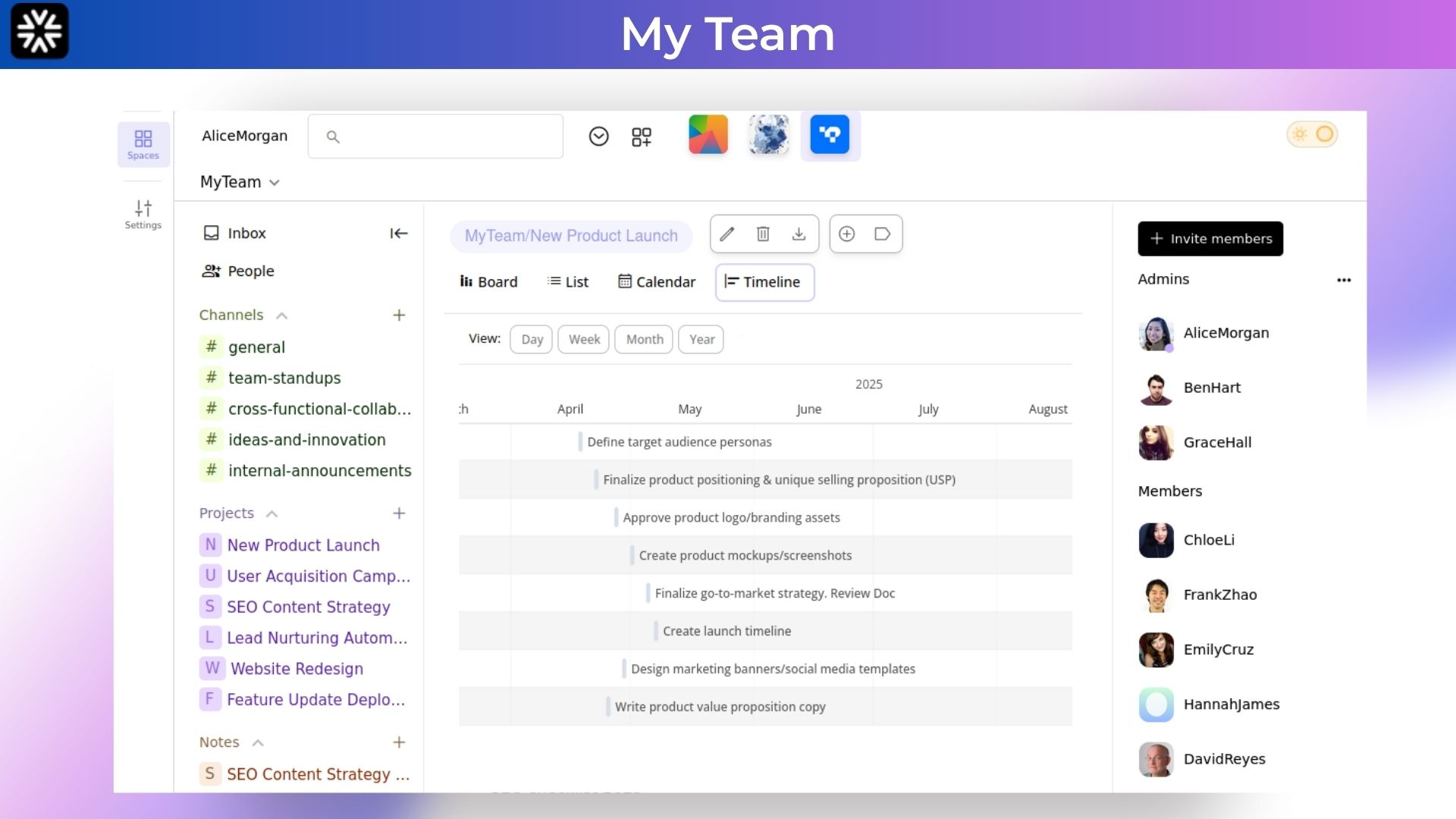This screenshot has width=1456, height=819.
Task: Click the trash delete icon
Action: click(763, 234)
